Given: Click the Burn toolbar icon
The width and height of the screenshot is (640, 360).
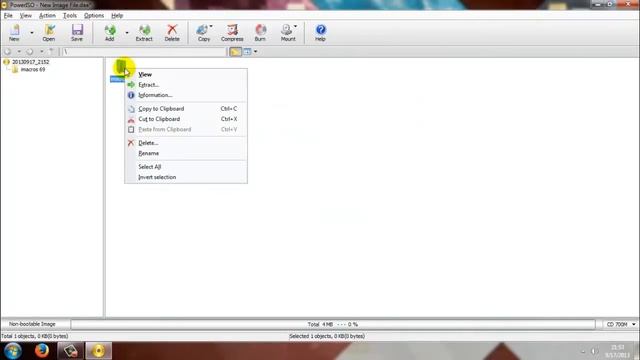Looking at the screenshot, I should coord(260,33).
